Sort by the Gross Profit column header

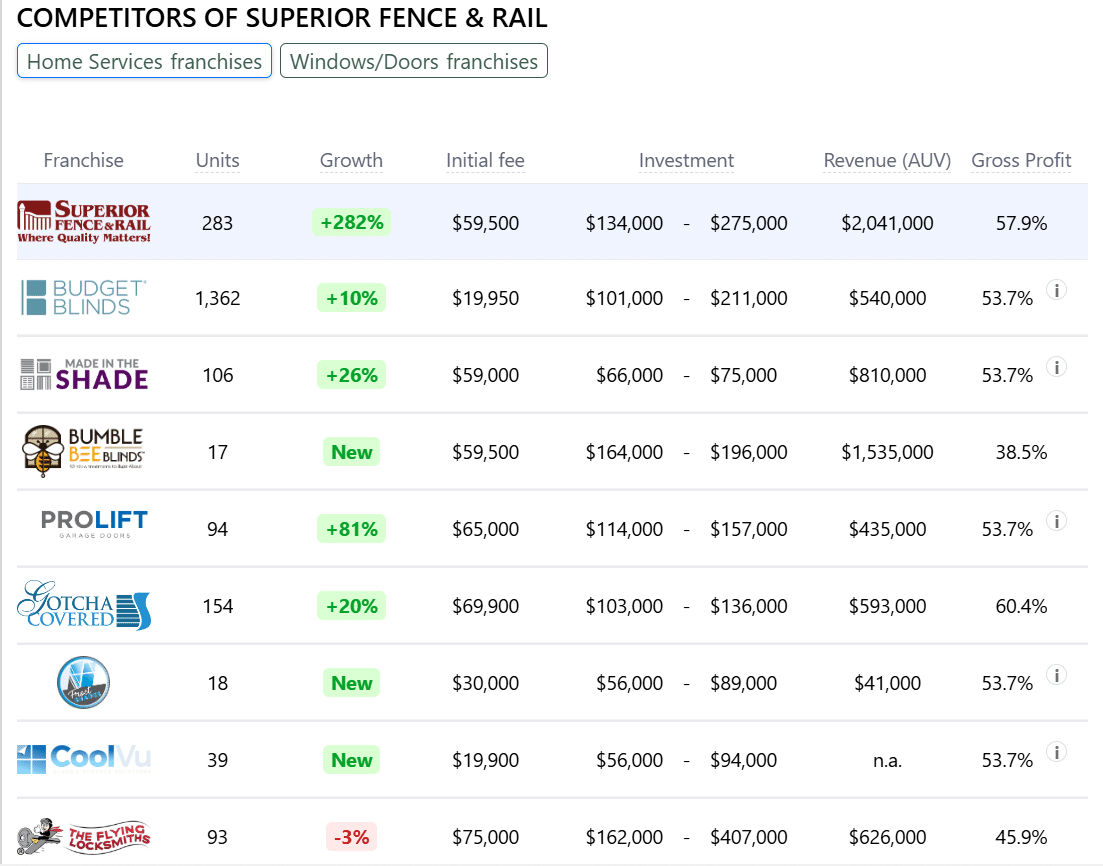pos(1021,160)
